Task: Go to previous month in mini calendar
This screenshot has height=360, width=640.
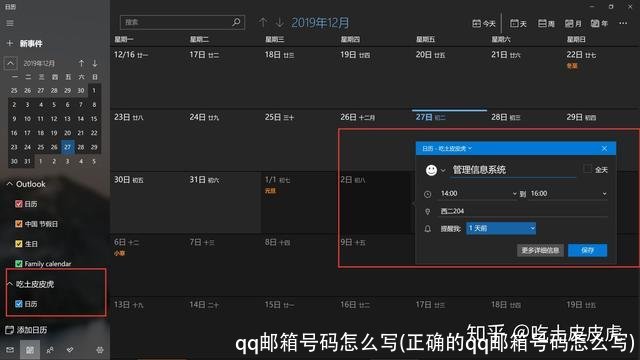Action: click(81, 63)
